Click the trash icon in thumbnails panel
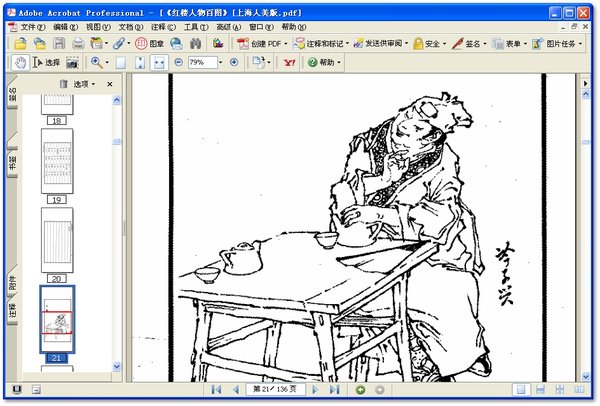Screen dimensions: 600x406 pos(64,84)
